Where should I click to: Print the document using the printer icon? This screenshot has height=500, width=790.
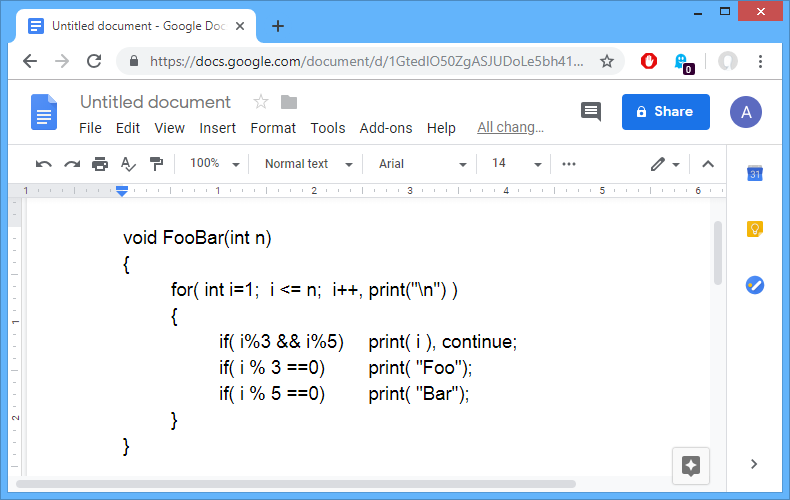click(x=100, y=164)
